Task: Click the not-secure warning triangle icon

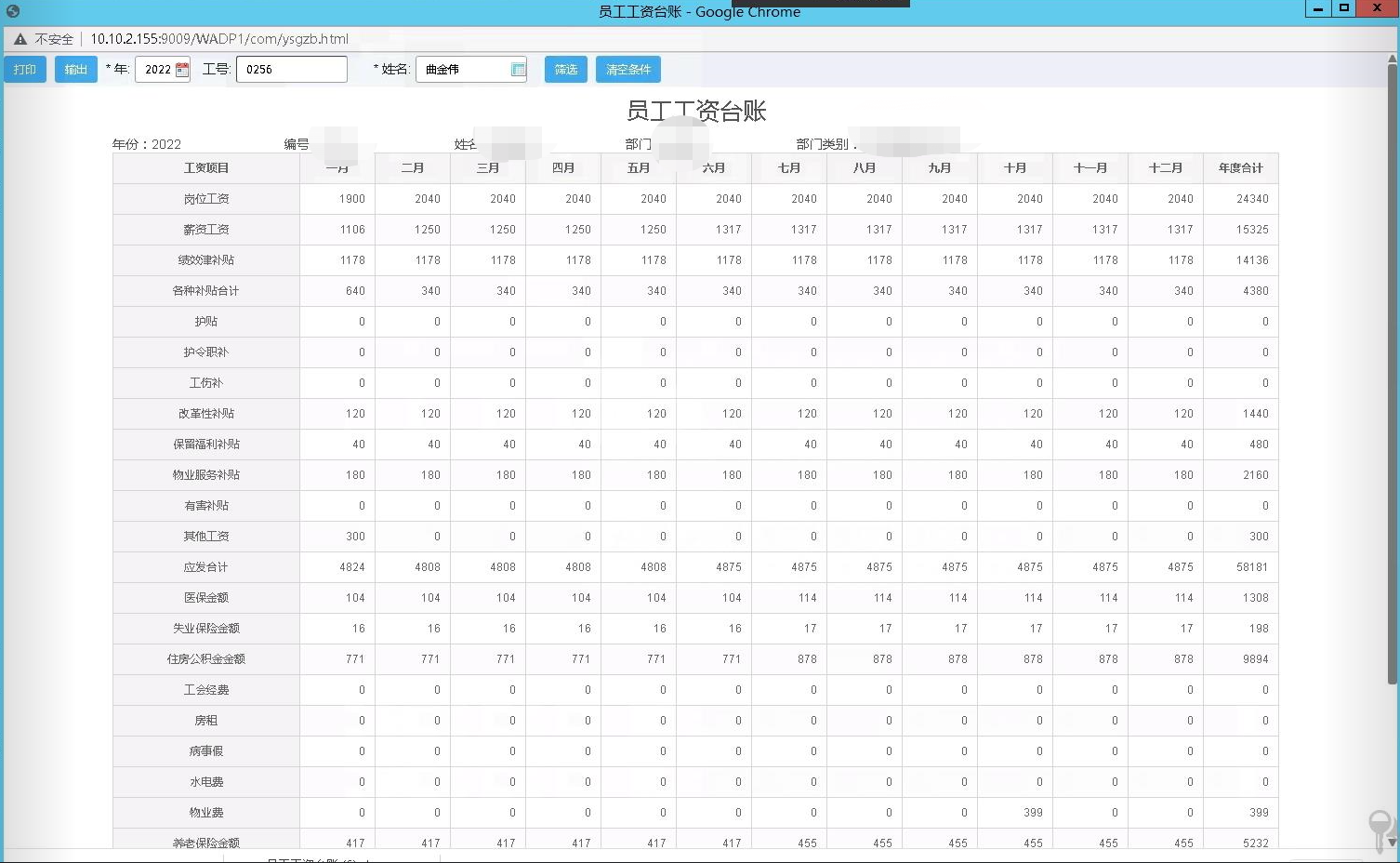Action: (x=20, y=39)
